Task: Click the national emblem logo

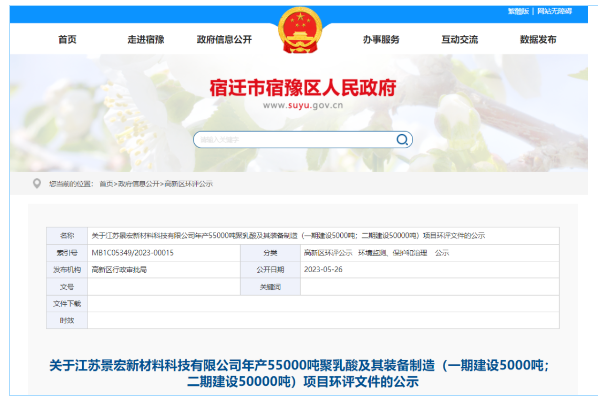Action: click(300, 31)
